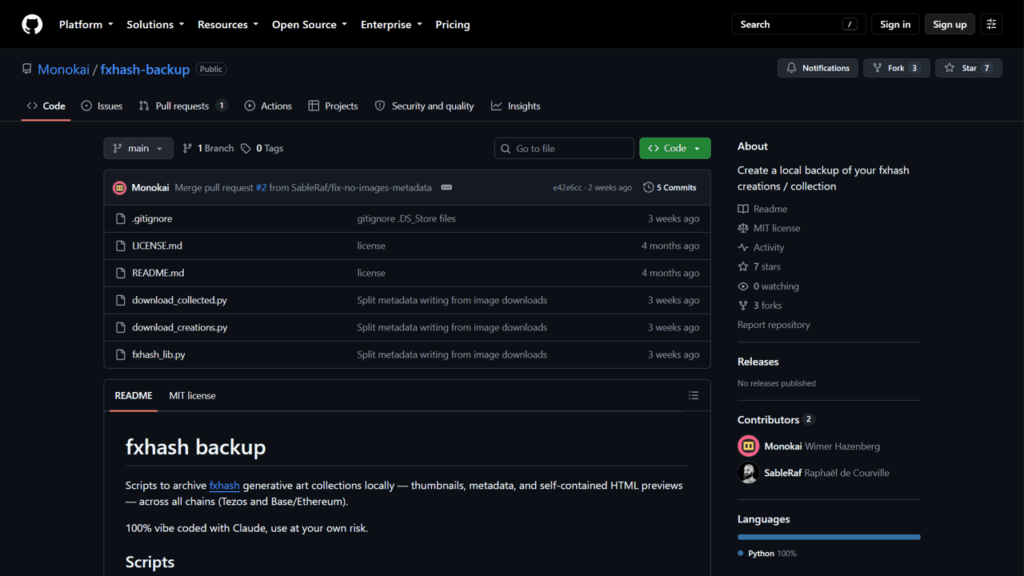The image size is (1024, 576).
Task: Open download_collected.py's Split metadata commit message
Action: coord(452,300)
